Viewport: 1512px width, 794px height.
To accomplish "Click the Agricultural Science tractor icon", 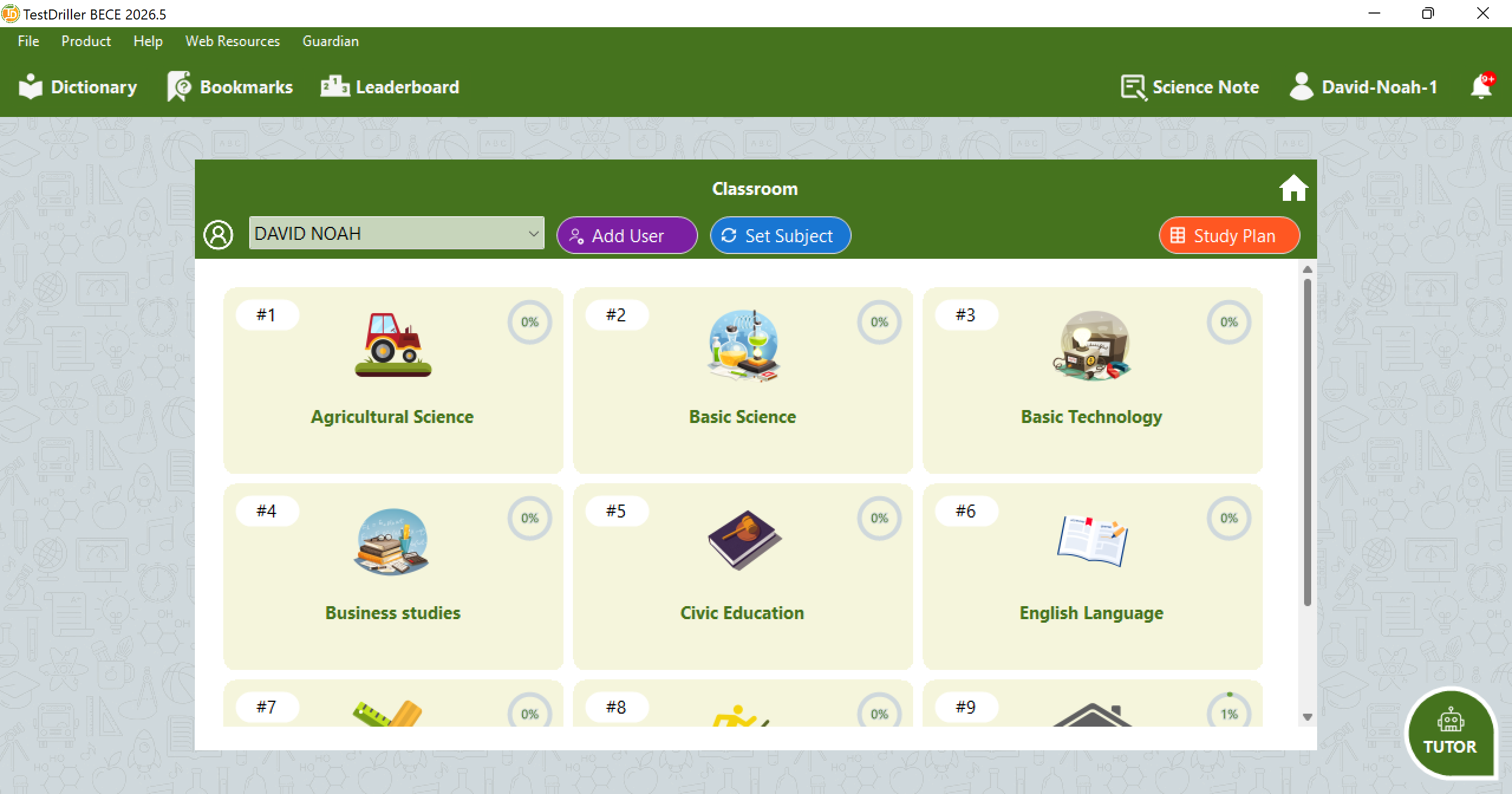I will [x=393, y=345].
